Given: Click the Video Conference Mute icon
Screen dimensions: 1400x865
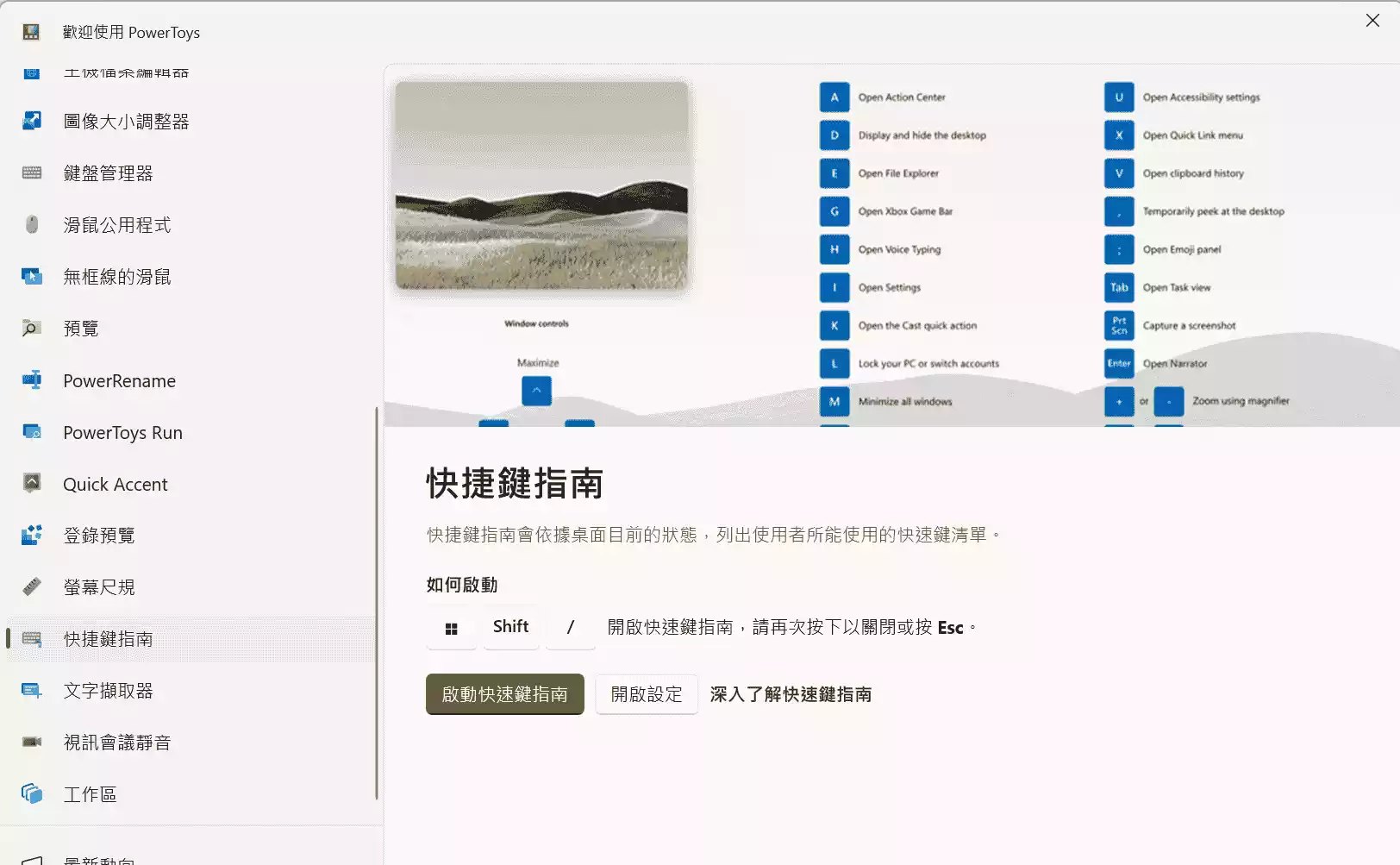Looking at the screenshot, I should coord(32,742).
